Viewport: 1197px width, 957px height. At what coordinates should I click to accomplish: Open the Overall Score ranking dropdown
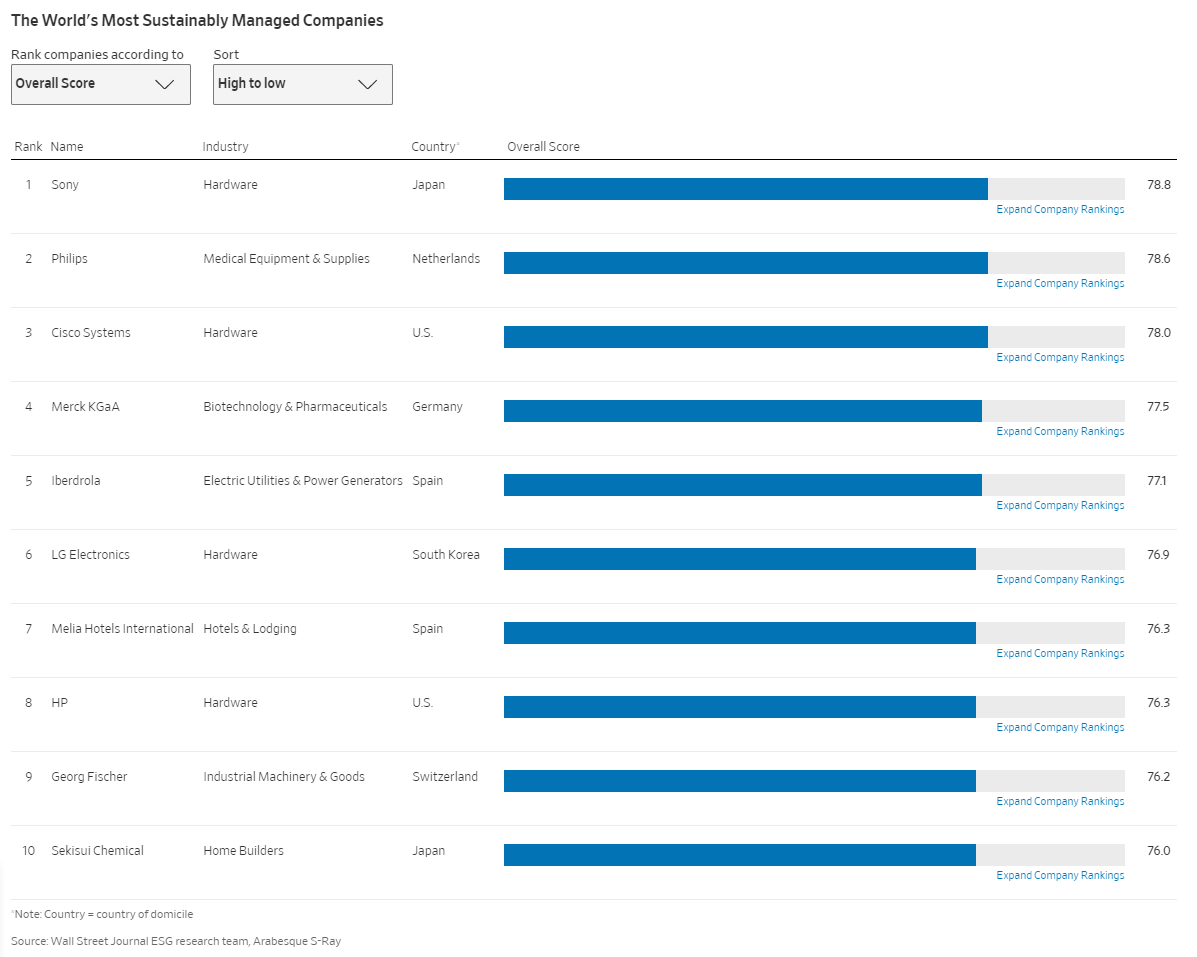click(101, 84)
